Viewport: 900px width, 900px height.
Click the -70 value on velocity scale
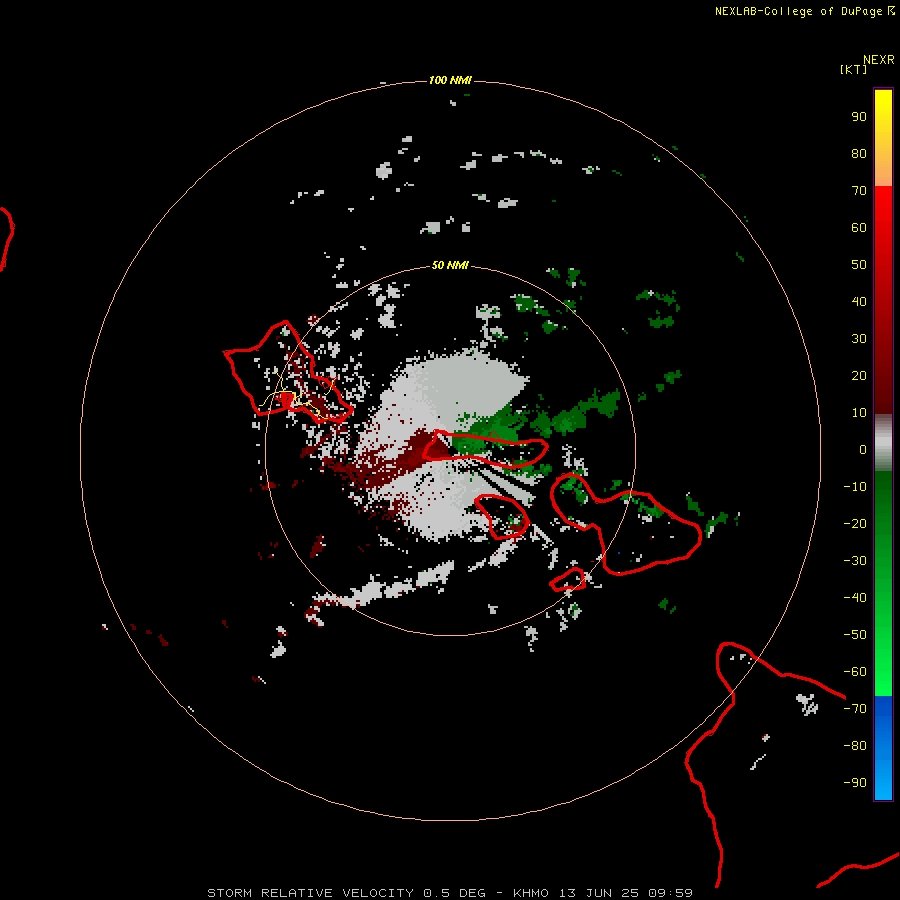(855, 709)
